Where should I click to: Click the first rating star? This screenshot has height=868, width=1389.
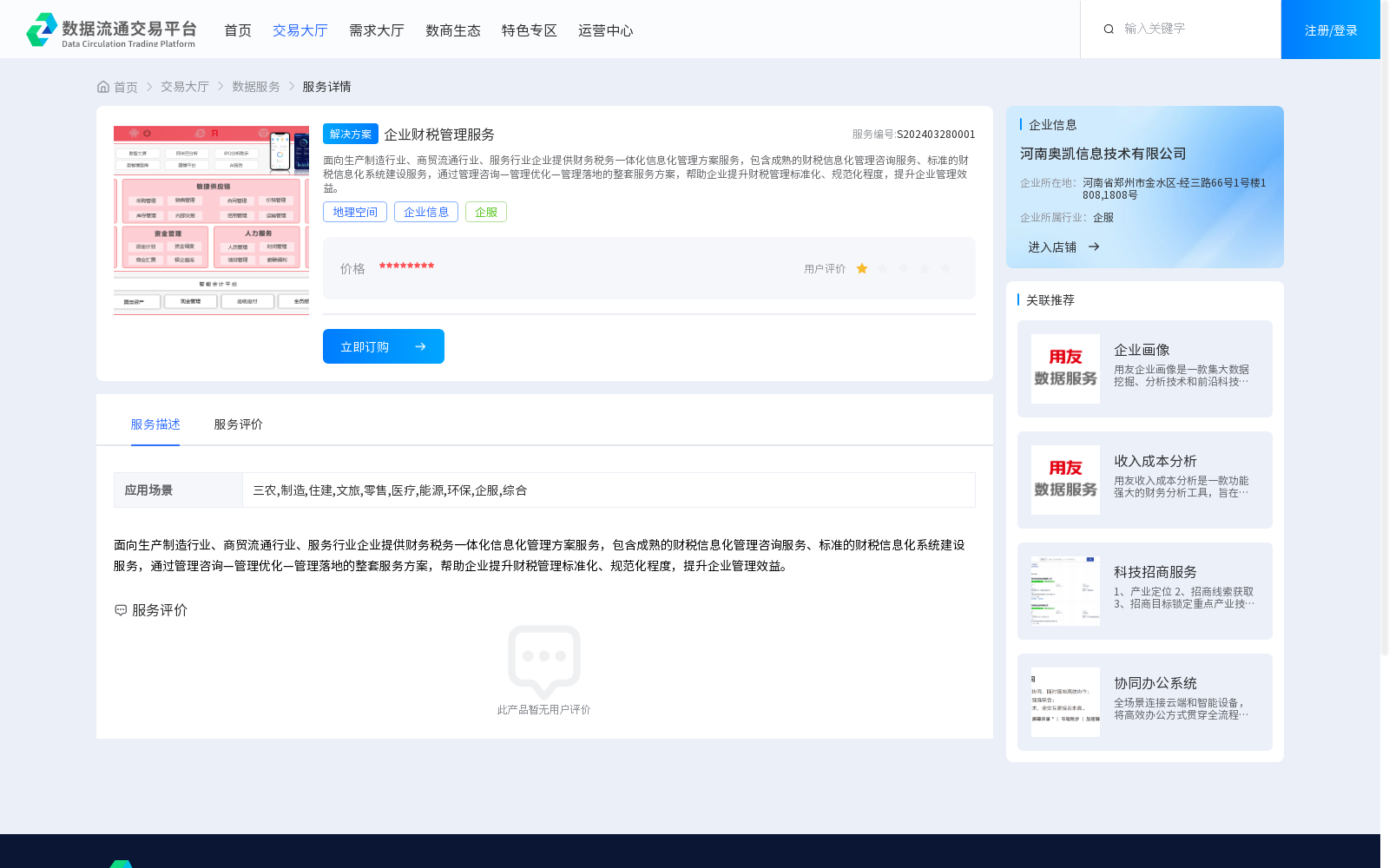click(862, 268)
